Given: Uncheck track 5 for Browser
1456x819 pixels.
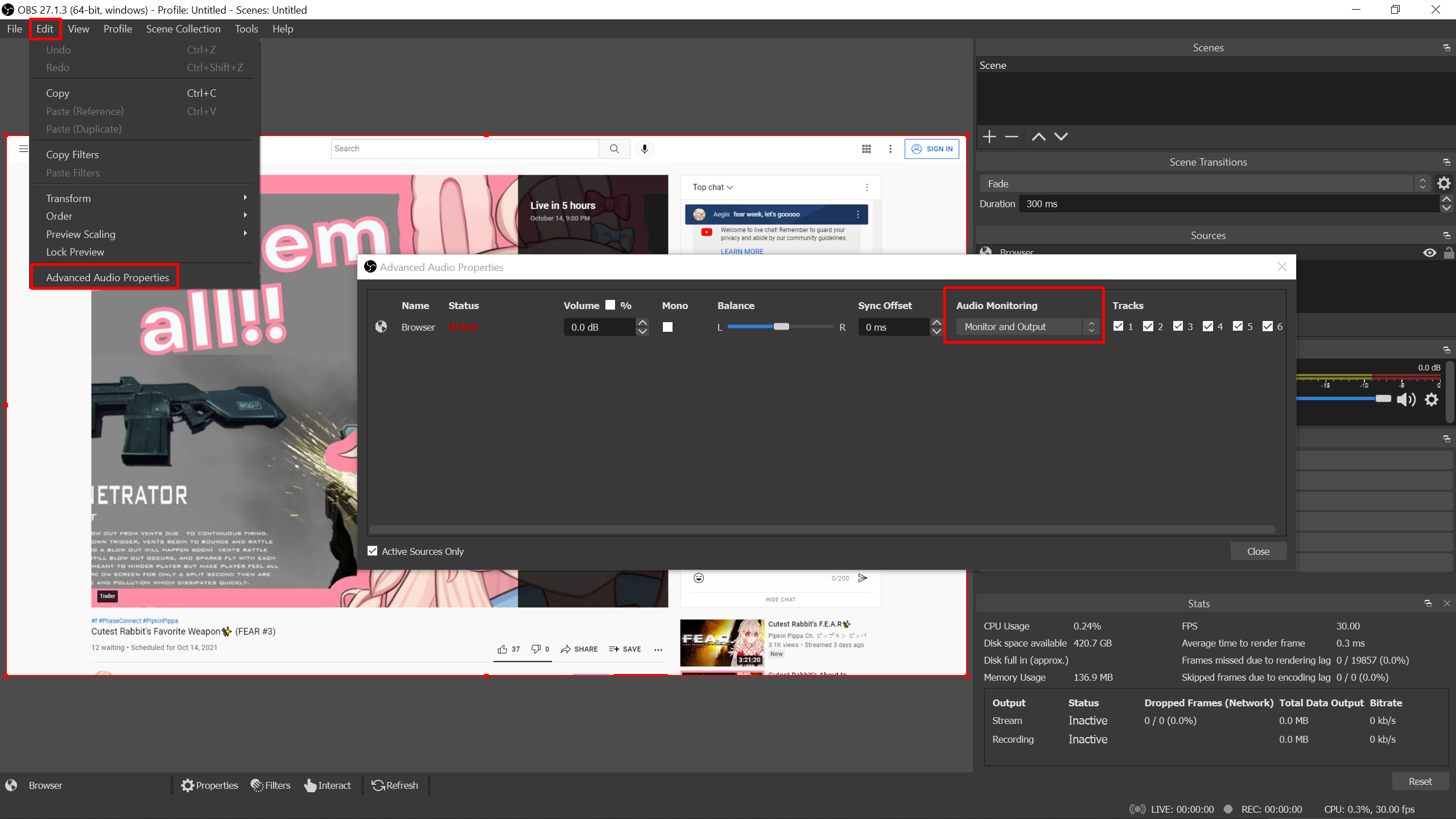Looking at the screenshot, I should click(1238, 326).
